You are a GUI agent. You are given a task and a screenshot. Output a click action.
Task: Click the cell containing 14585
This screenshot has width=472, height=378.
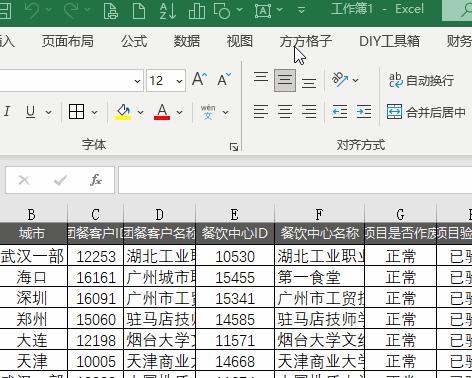[235, 319]
